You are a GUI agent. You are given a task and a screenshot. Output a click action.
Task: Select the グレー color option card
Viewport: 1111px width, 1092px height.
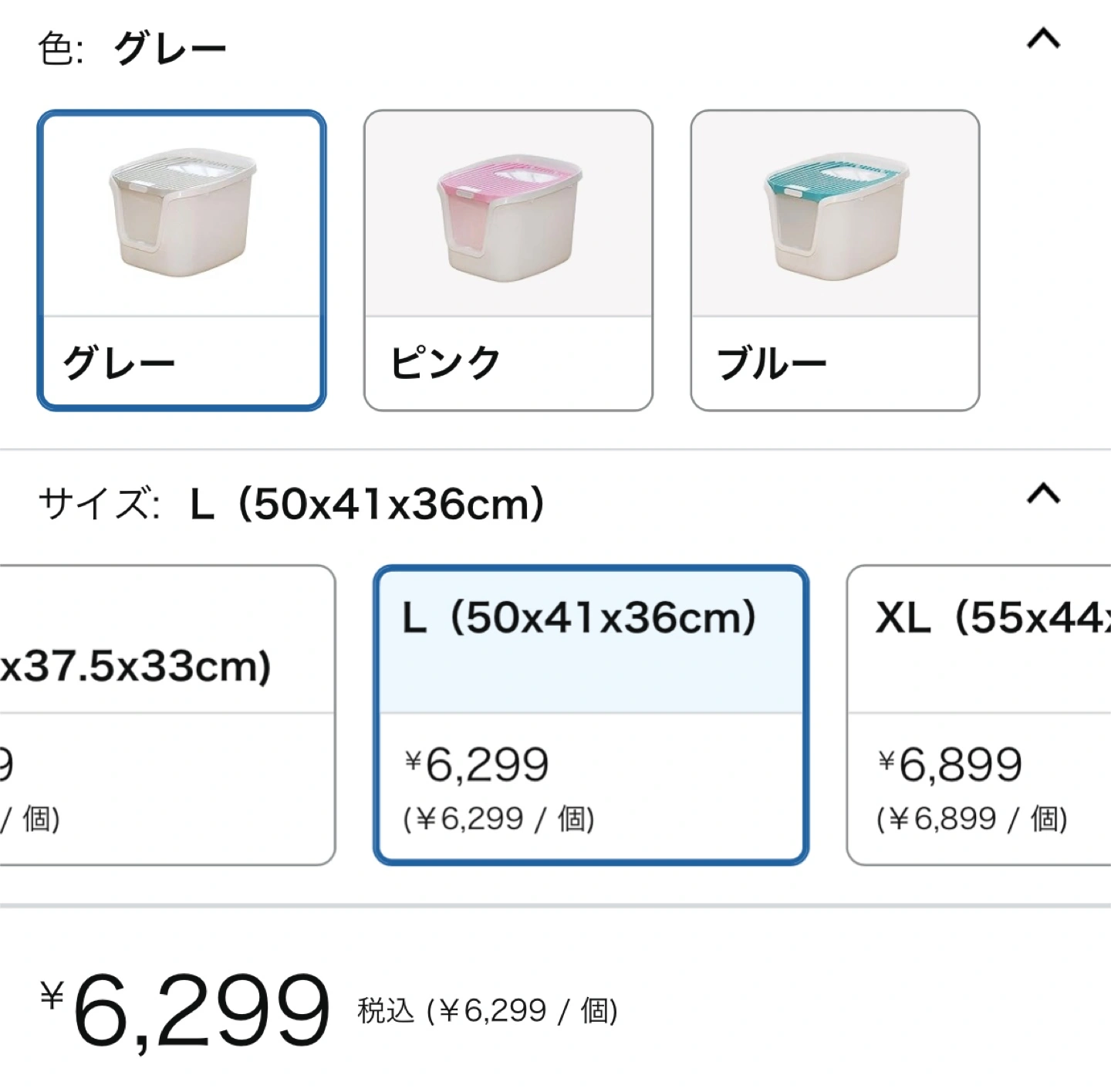(x=181, y=260)
